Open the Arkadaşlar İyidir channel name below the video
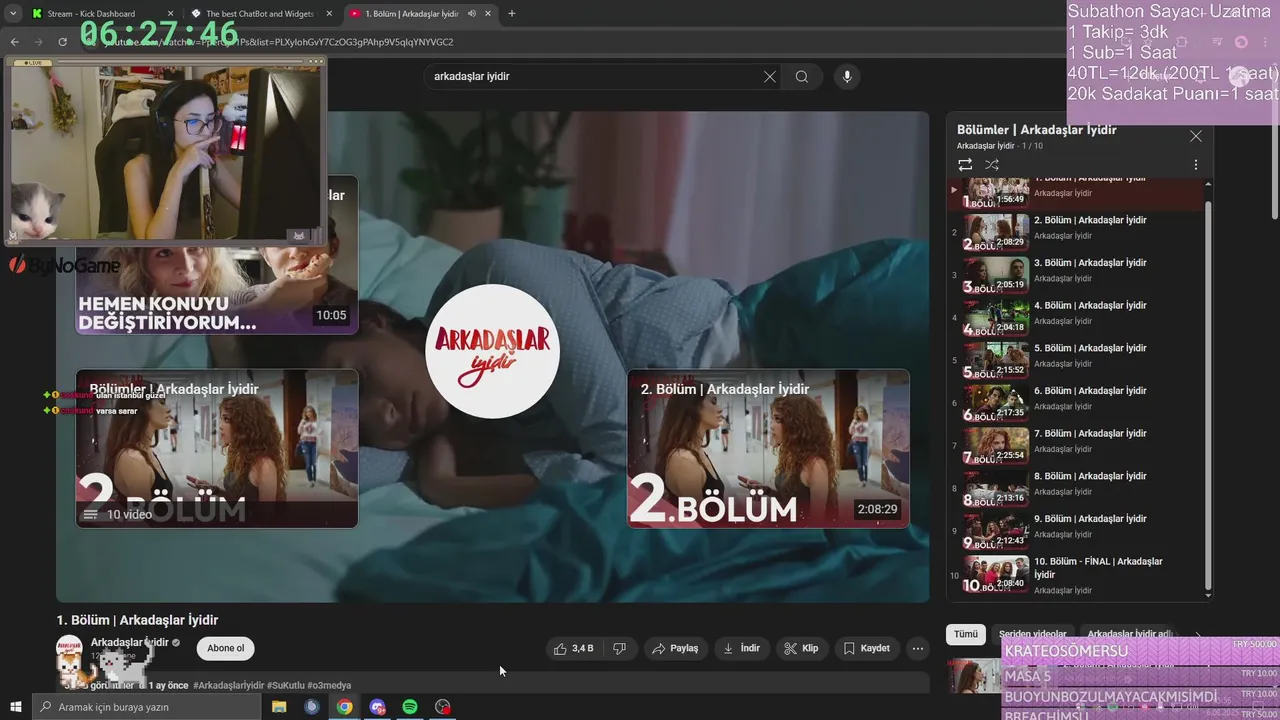 click(x=130, y=642)
